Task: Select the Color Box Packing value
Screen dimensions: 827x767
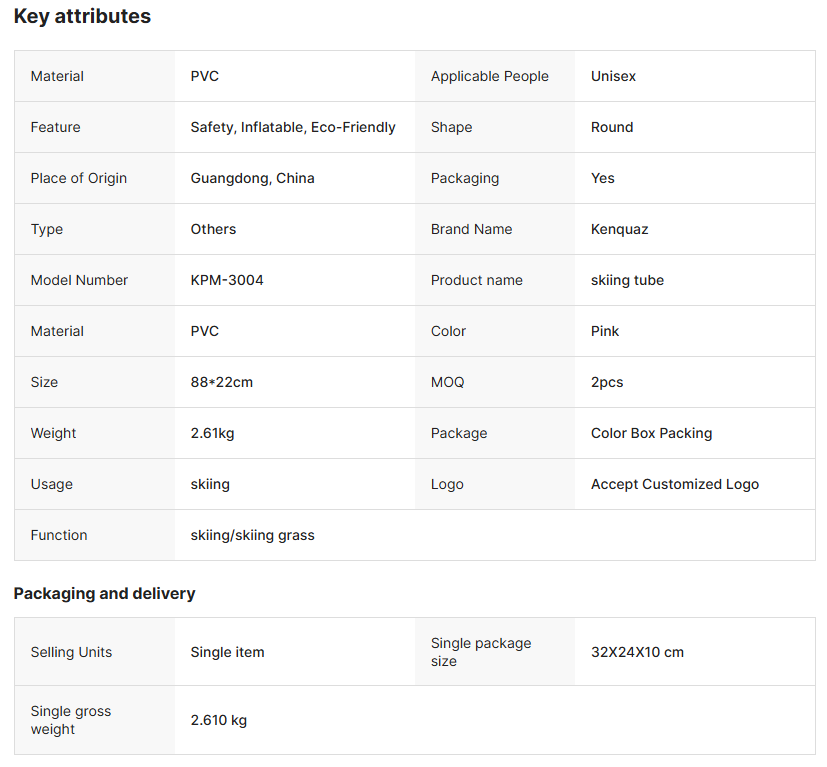Action: coord(651,433)
